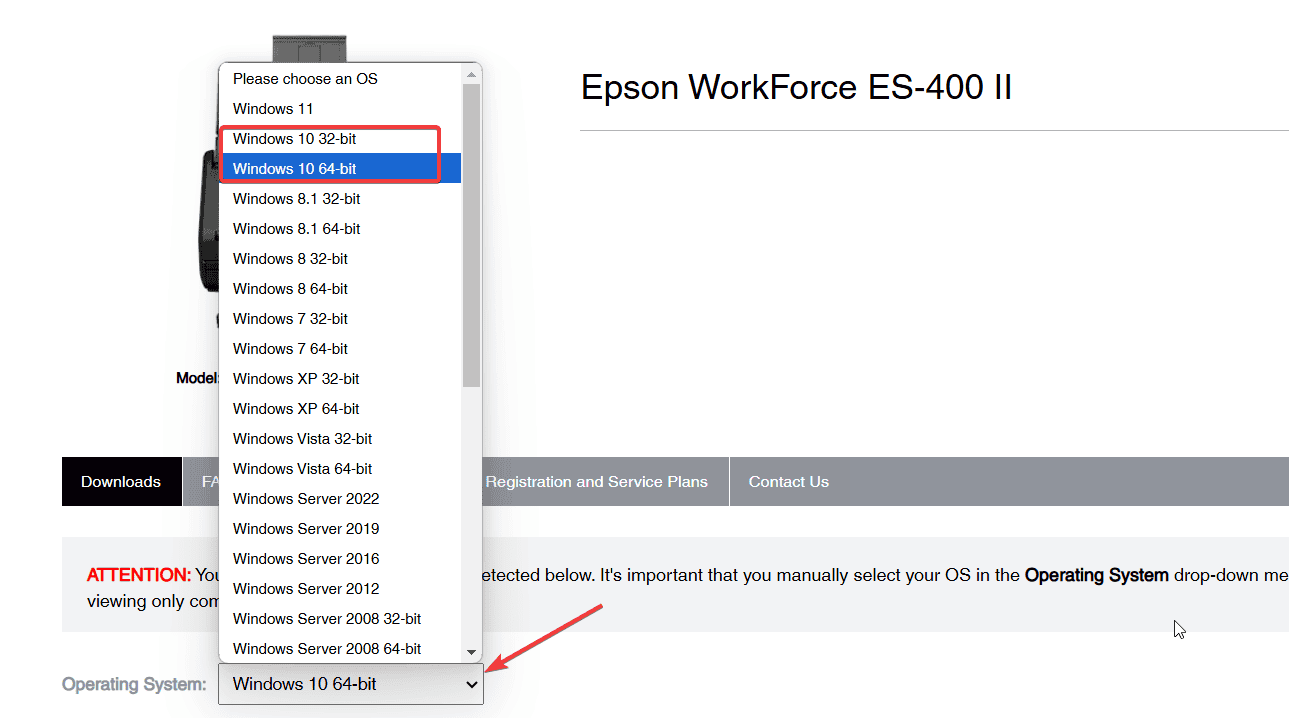Choose Windows Server 2012 option
This screenshot has height=718, width=1289.
click(x=341, y=589)
